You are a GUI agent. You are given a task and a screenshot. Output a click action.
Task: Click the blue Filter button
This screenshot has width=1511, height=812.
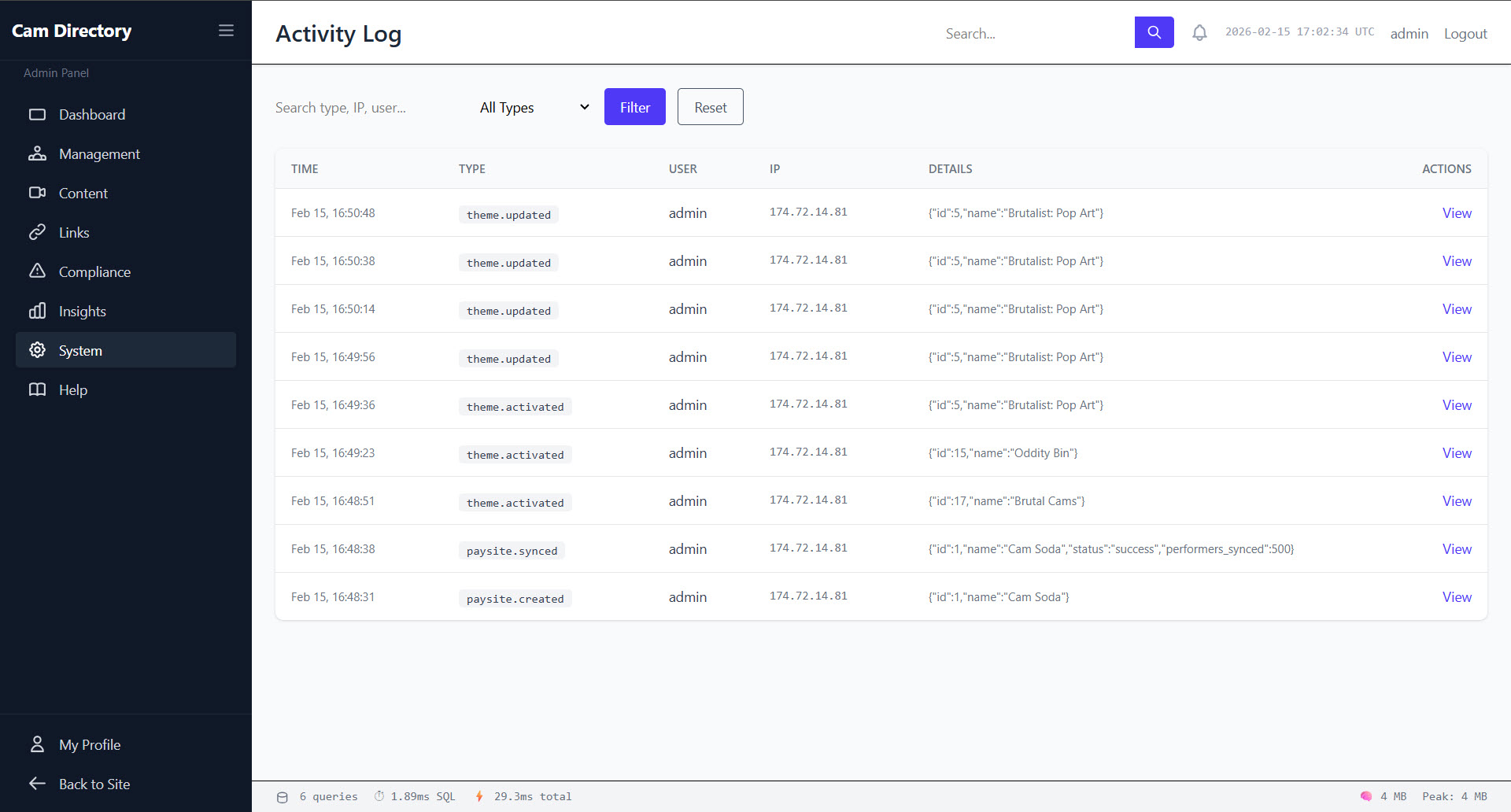pyautogui.click(x=634, y=107)
